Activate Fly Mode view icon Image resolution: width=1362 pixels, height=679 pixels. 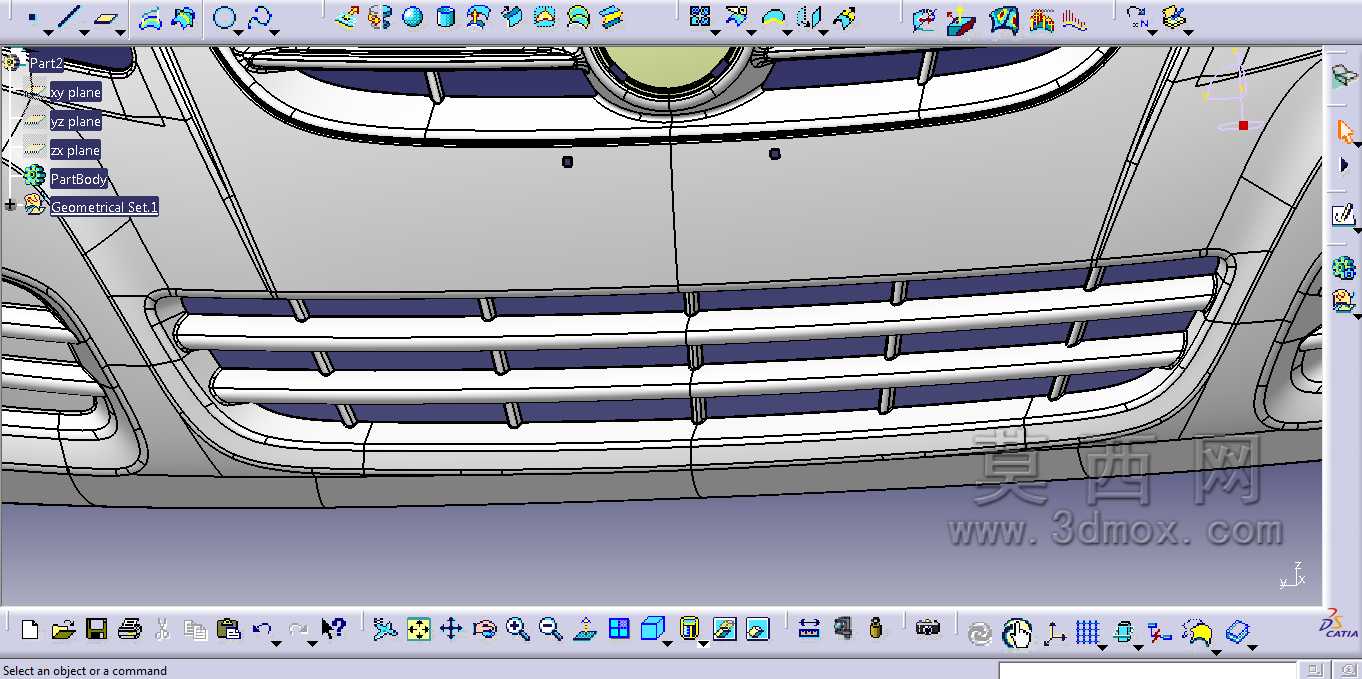[x=385, y=629]
